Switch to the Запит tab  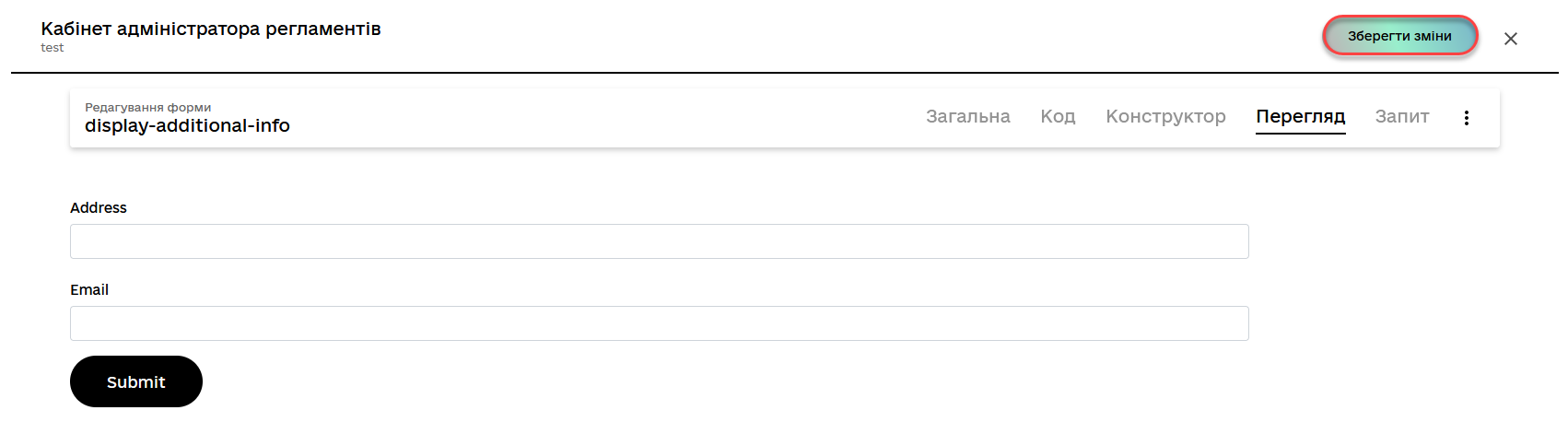point(1401,116)
